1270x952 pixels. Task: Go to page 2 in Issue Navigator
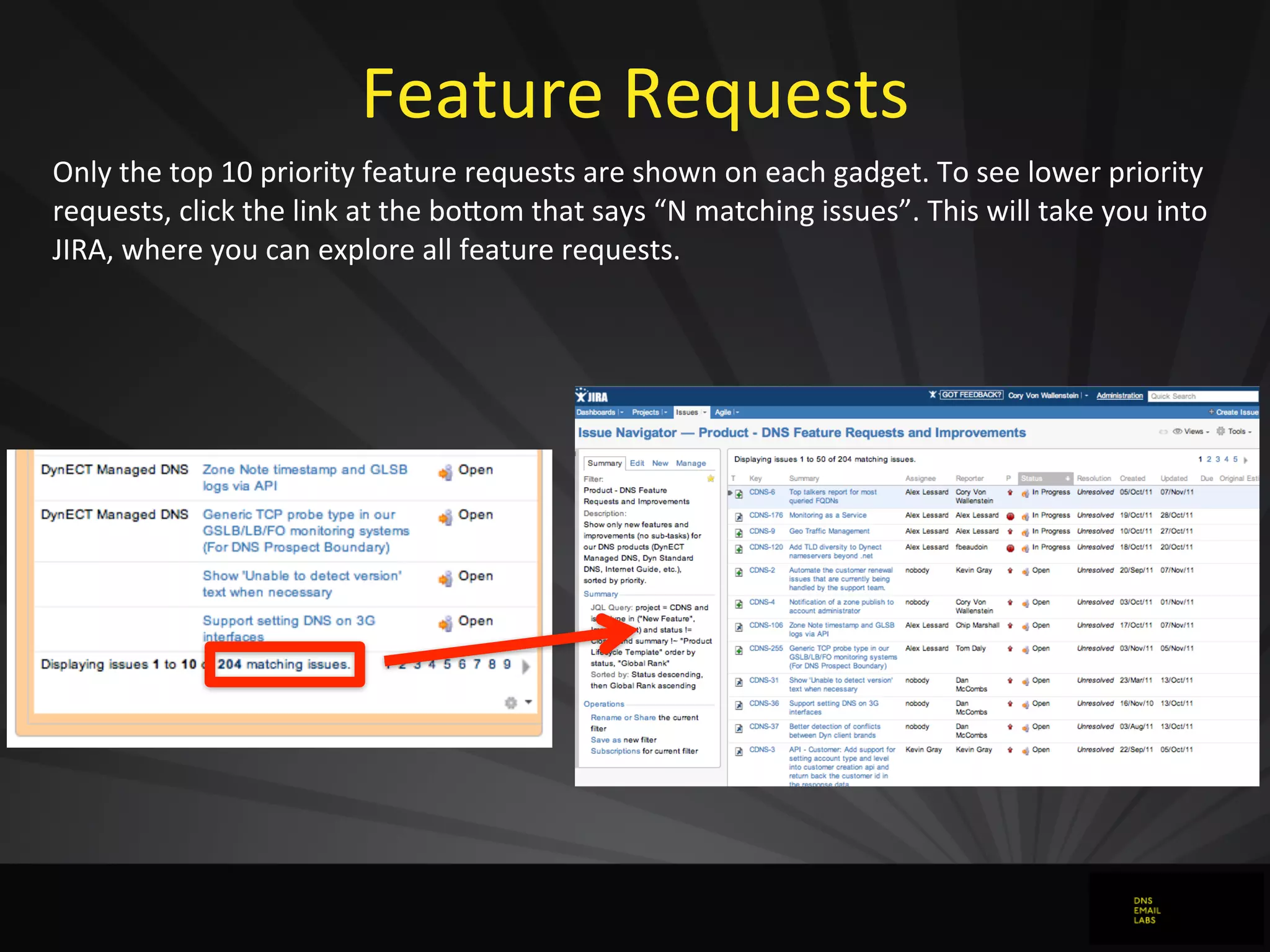click(1209, 459)
